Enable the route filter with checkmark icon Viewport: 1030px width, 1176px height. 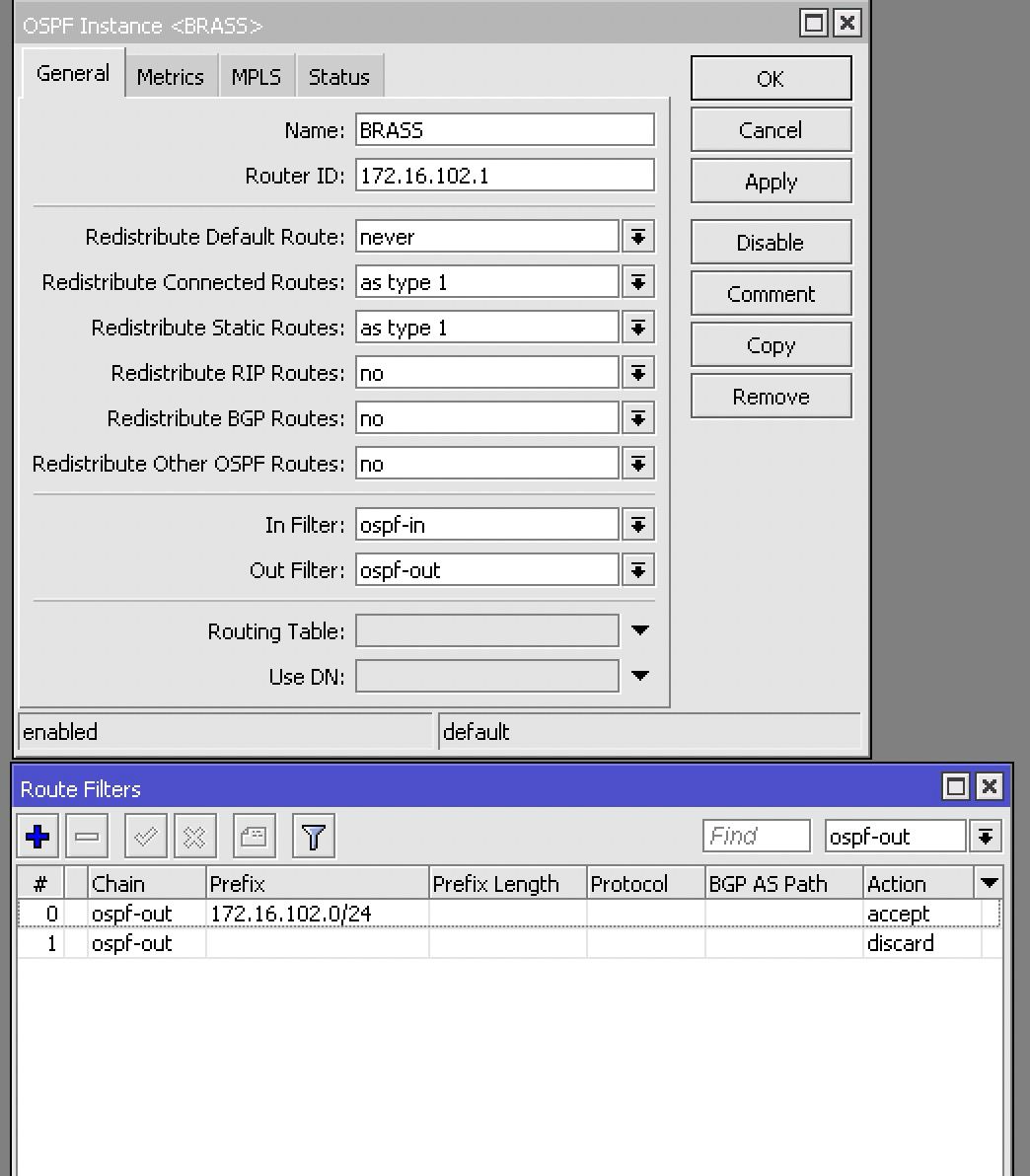pos(146,837)
